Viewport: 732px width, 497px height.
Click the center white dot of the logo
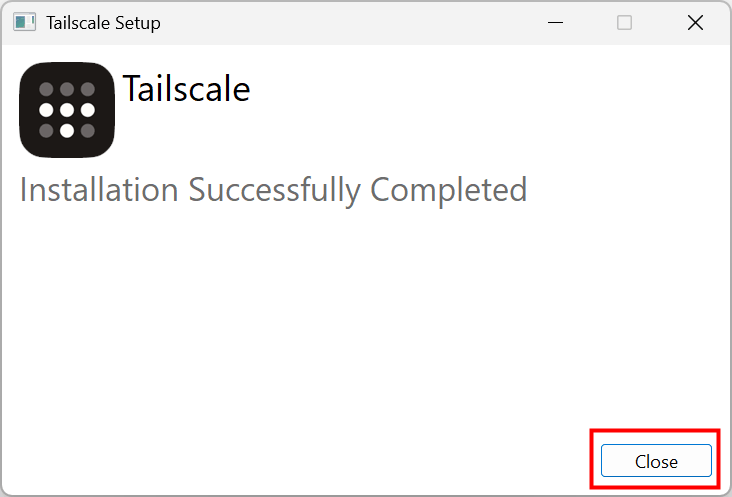pos(67,110)
